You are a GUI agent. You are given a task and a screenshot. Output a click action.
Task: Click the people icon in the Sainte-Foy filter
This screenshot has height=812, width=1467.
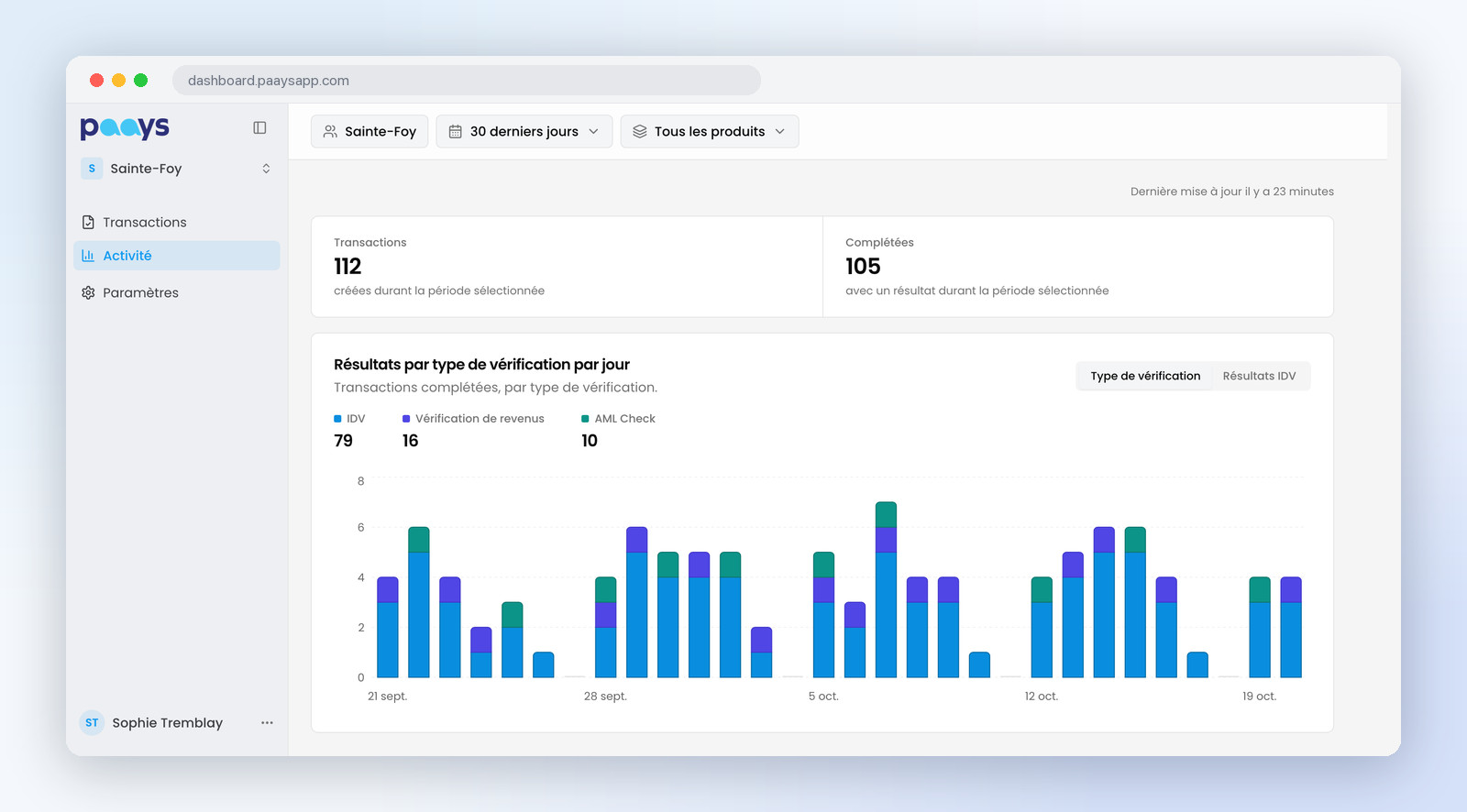pyautogui.click(x=330, y=131)
